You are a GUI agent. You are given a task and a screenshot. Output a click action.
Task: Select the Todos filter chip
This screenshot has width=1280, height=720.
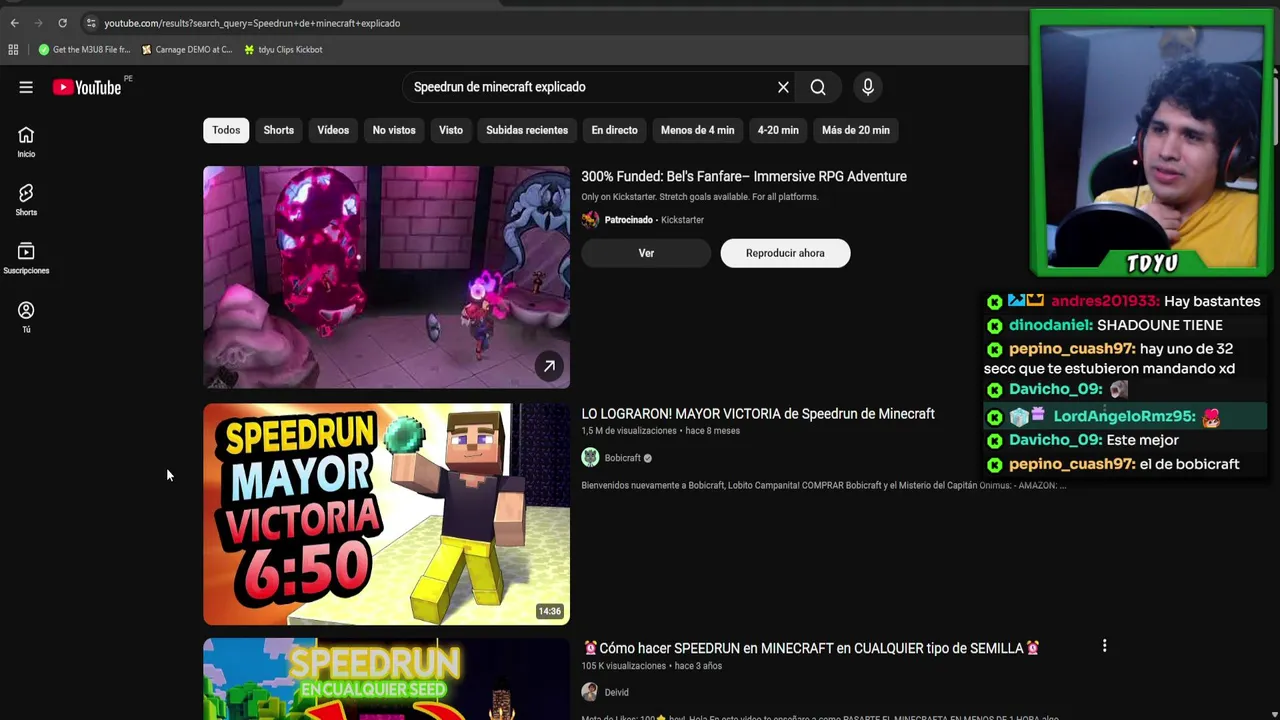[x=226, y=130]
